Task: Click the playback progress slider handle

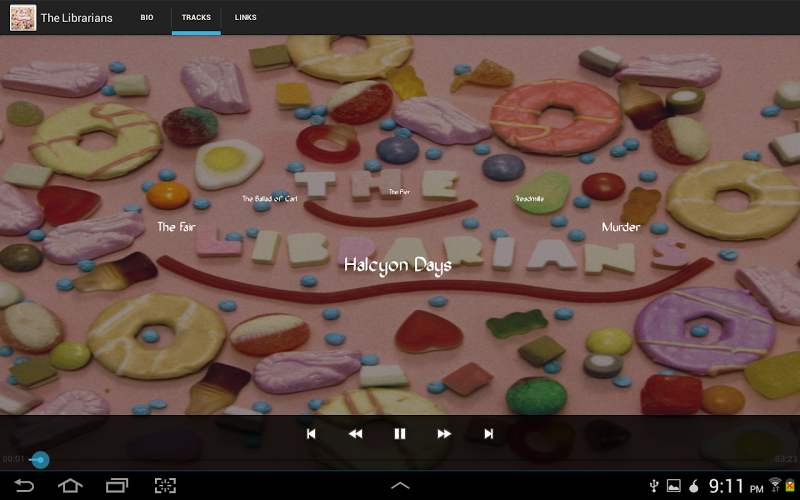Action: click(40, 460)
